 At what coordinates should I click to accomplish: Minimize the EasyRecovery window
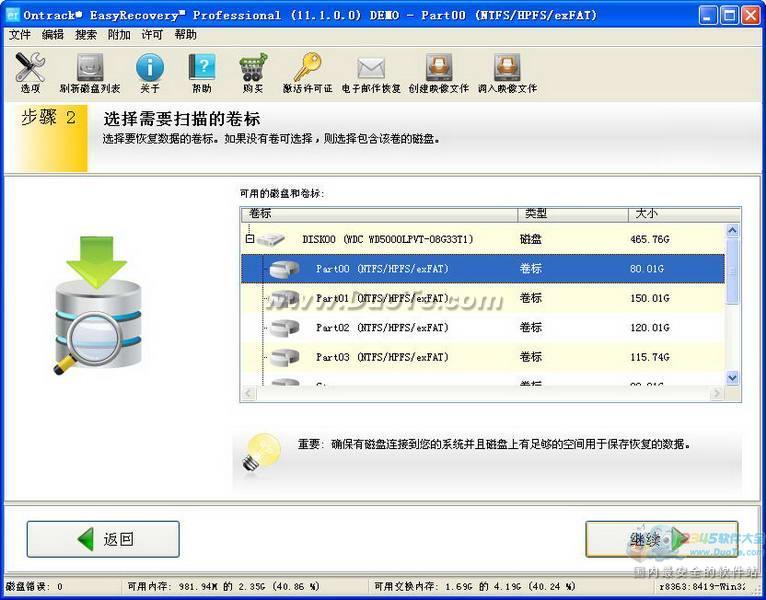[708, 15]
